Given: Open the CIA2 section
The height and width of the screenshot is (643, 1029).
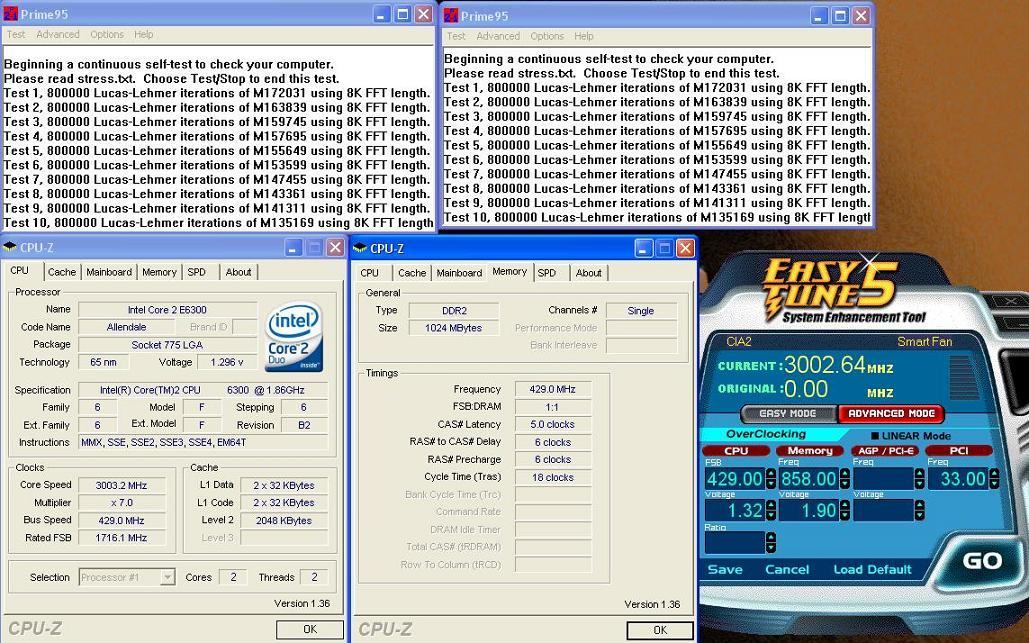Looking at the screenshot, I should point(739,342).
